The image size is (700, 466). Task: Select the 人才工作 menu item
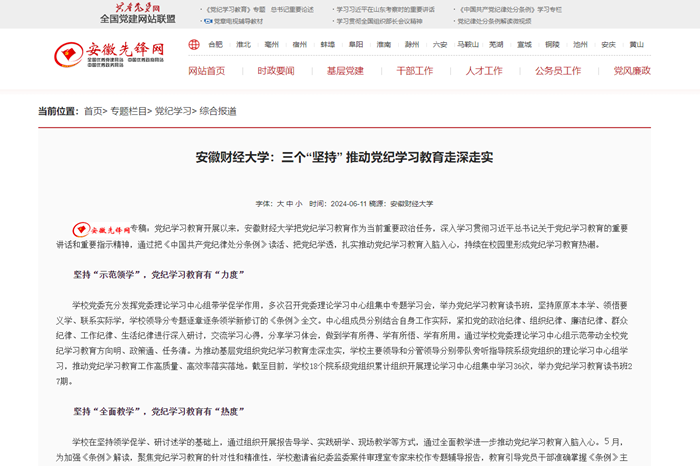click(484, 71)
